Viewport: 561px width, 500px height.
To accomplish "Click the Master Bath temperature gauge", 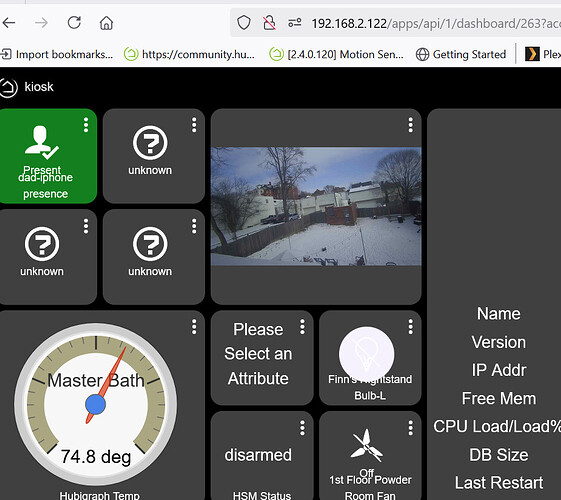I will coord(96,404).
